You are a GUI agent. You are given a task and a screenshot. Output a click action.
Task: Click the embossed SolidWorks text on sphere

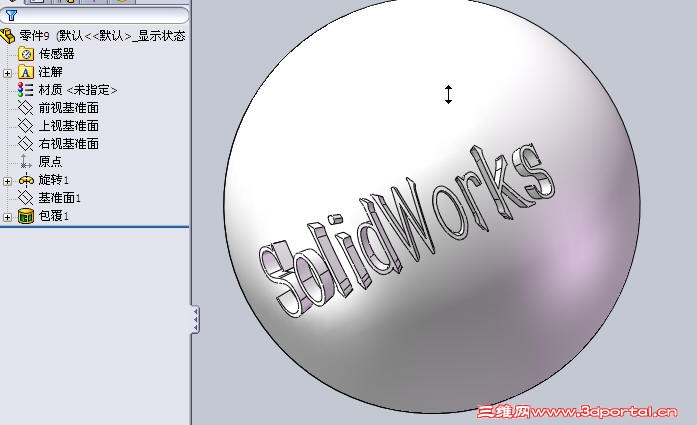click(405, 230)
